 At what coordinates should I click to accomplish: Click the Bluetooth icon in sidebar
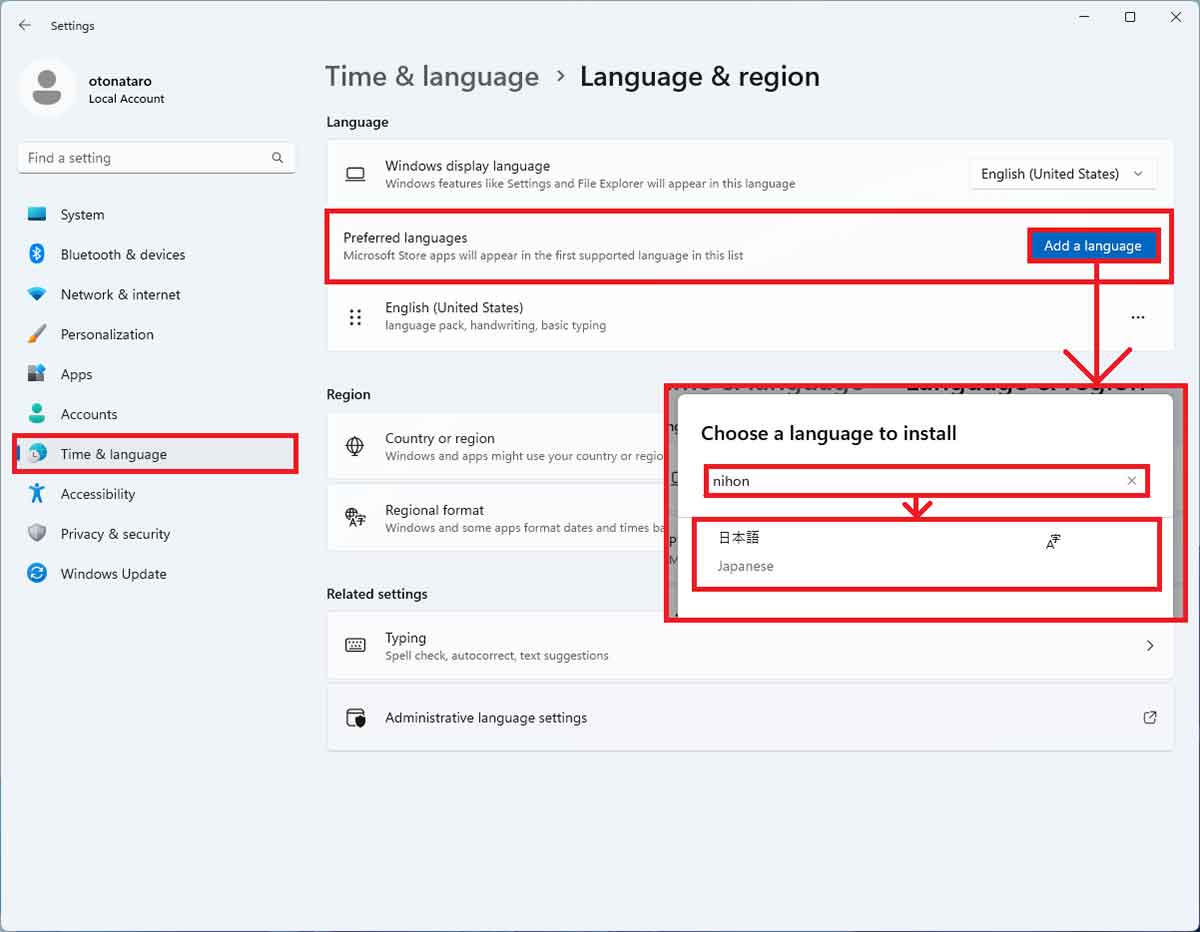pyautogui.click(x=37, y=254)
